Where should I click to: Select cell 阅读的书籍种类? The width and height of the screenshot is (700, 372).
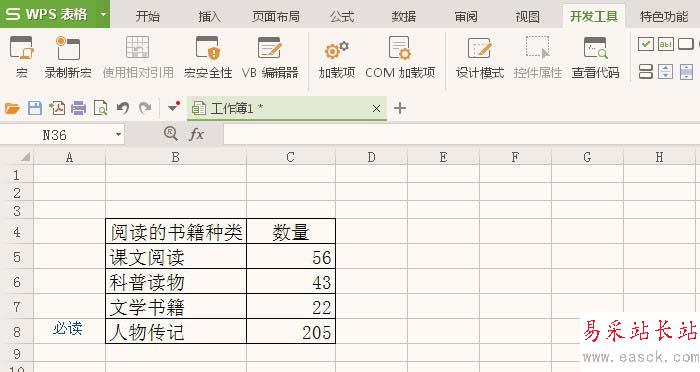click(x=176, y=231)
